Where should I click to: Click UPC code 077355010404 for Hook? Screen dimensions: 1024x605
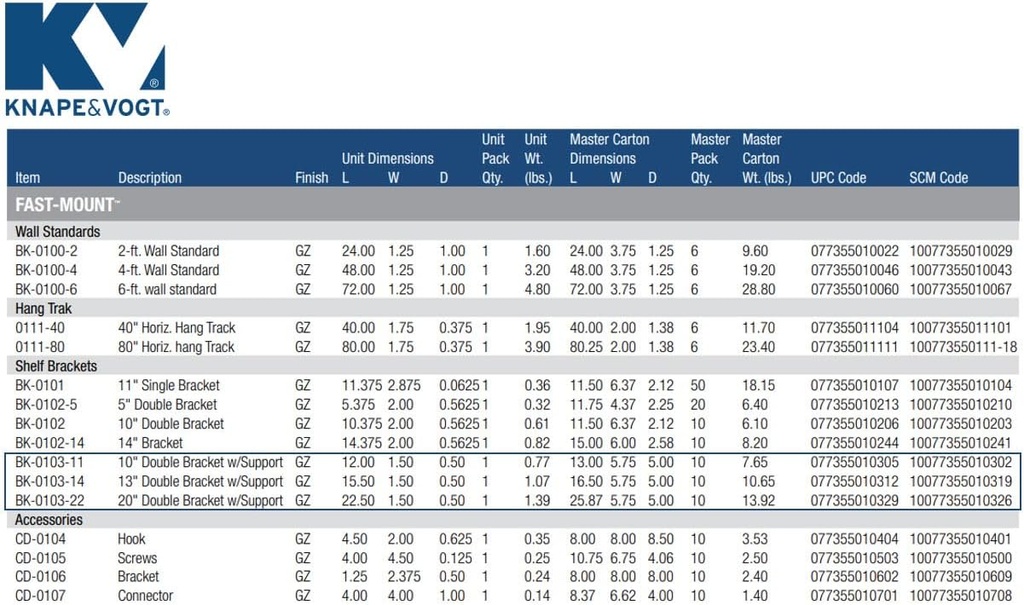(854, 539)
